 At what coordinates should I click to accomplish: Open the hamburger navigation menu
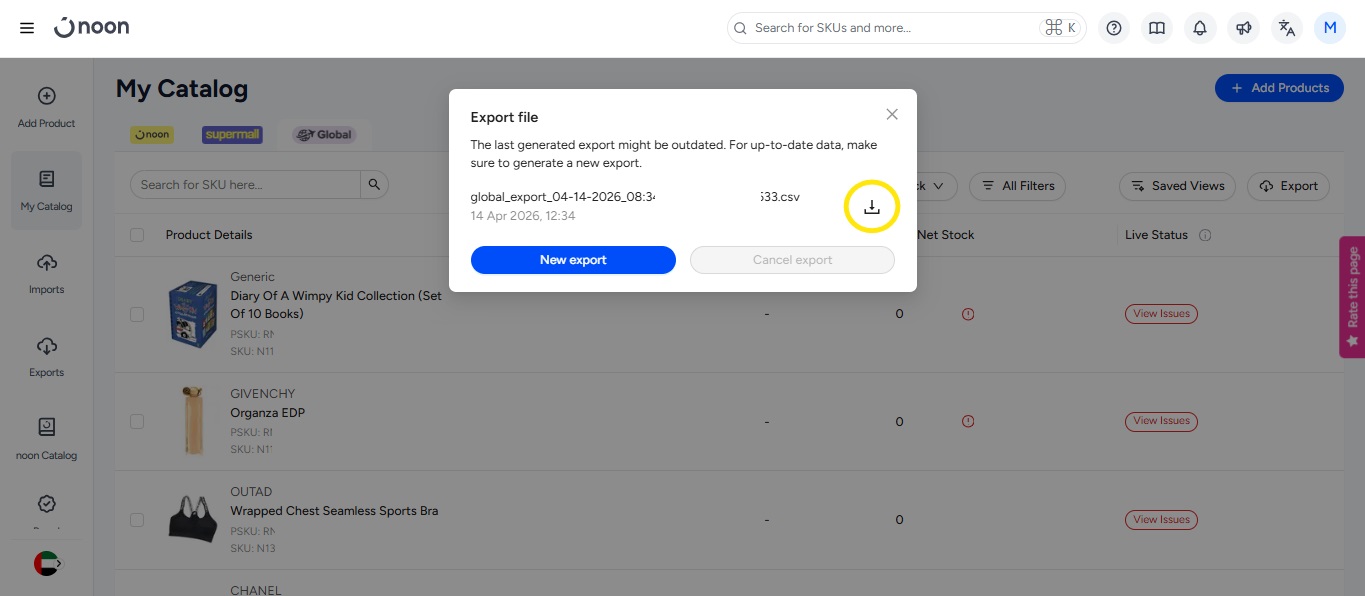coord(27,28)
